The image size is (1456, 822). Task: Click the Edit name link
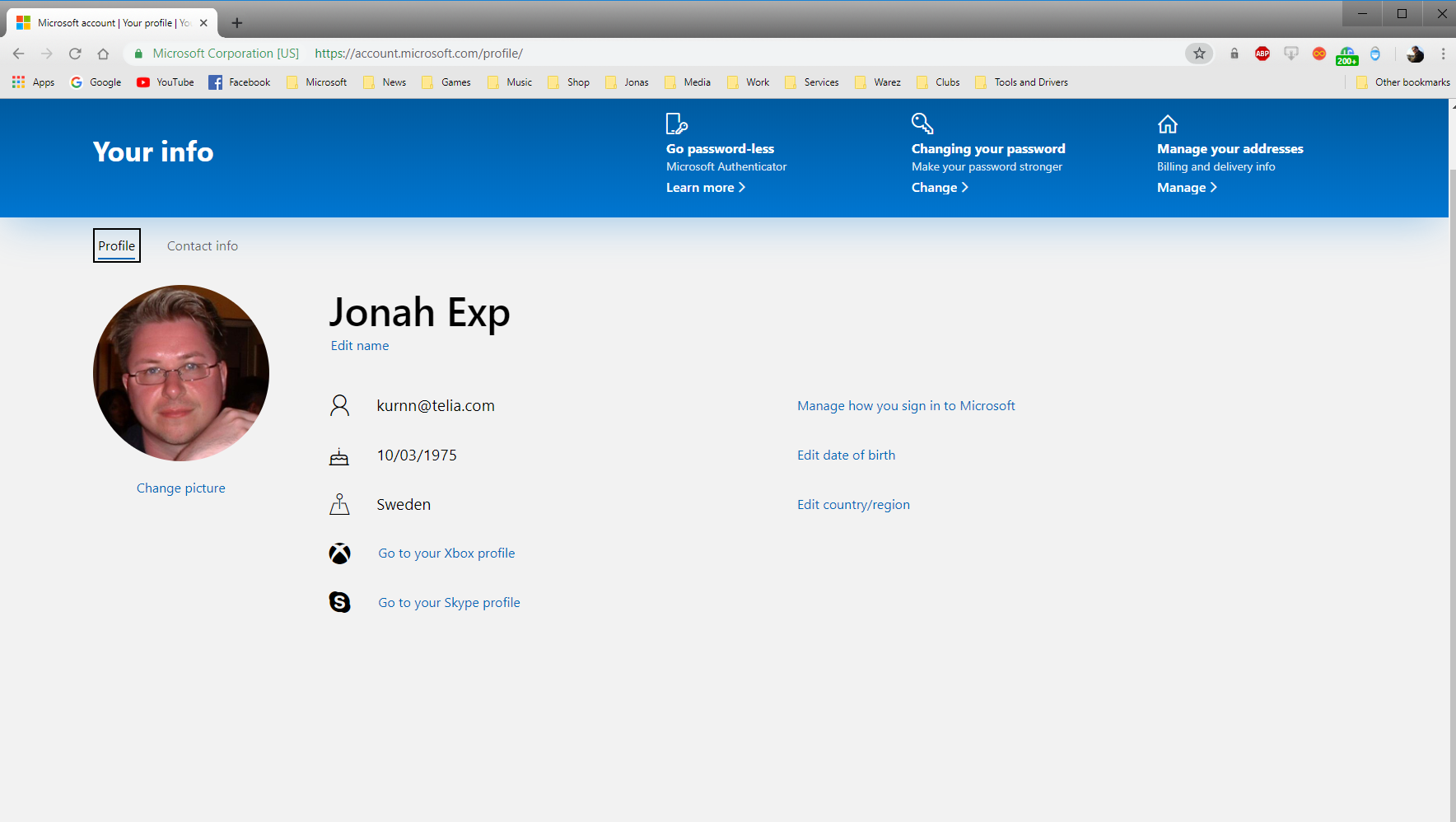tap(360, 346)
